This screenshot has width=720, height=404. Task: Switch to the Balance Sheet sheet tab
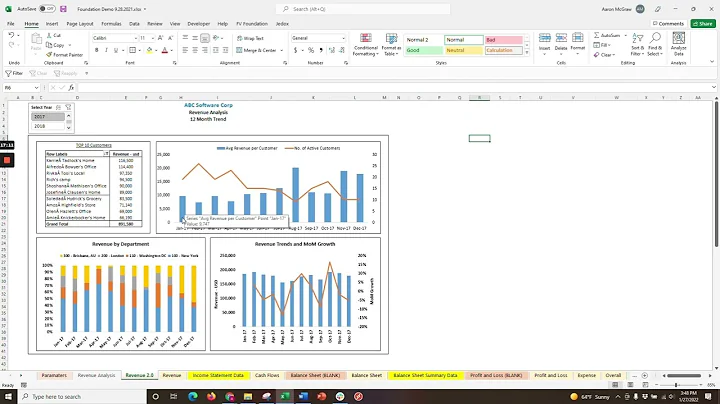click(x=366, y=375)
